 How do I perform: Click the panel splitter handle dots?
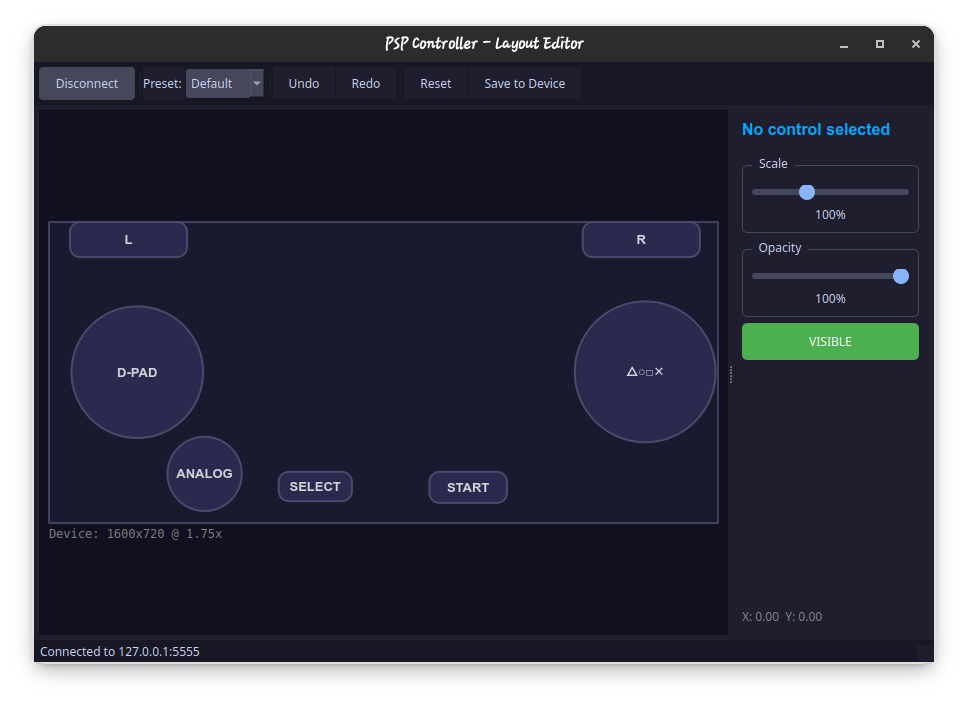click(731, 374)
